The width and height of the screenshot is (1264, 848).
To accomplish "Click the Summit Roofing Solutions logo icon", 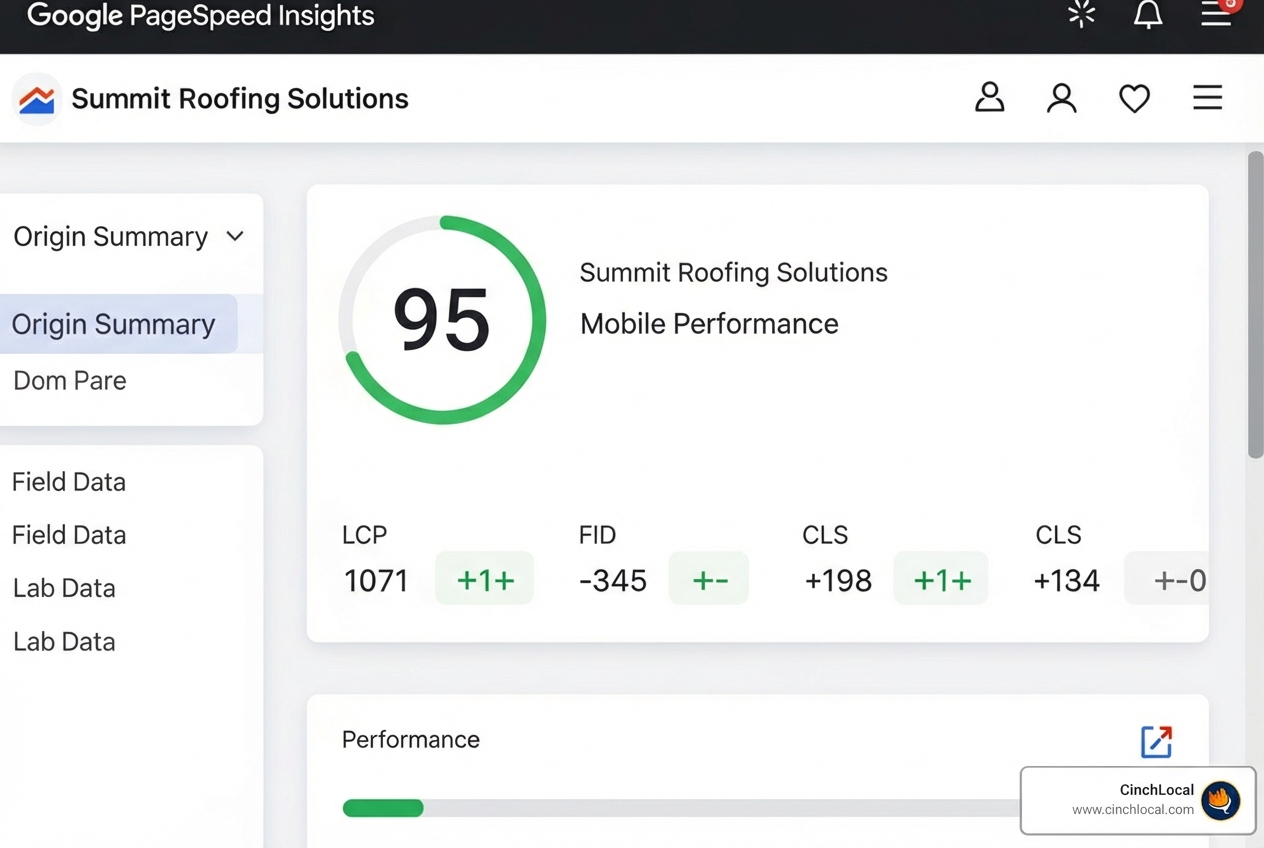I will click(x=37, y=99).
